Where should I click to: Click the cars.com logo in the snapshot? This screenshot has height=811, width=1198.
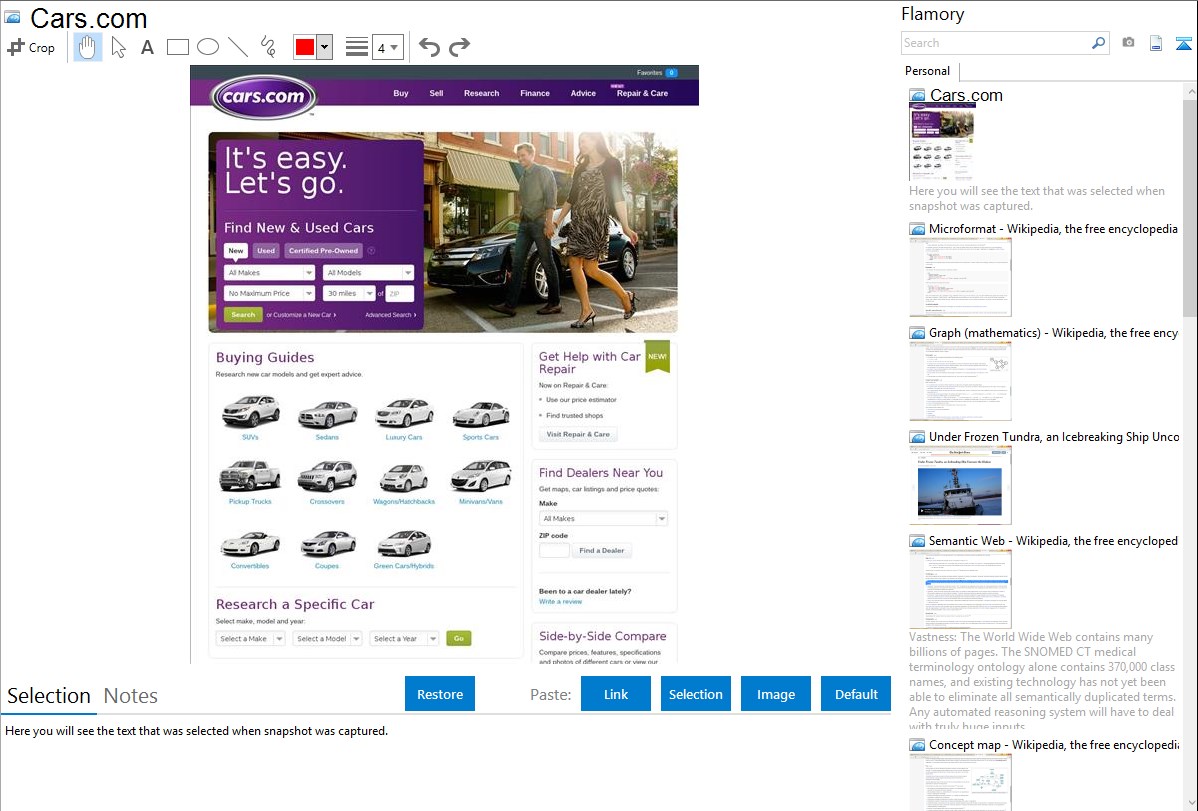point(264,97)
